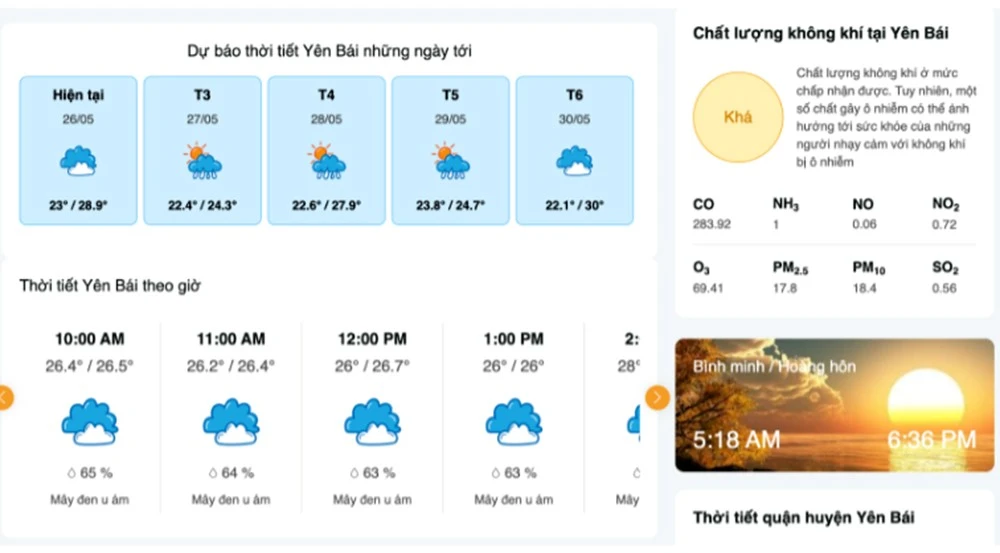Image resolution: width=1000 pixels, height=553 pixels.
Task: Click the CO value 283.92
Action: [x=712, y=224]
